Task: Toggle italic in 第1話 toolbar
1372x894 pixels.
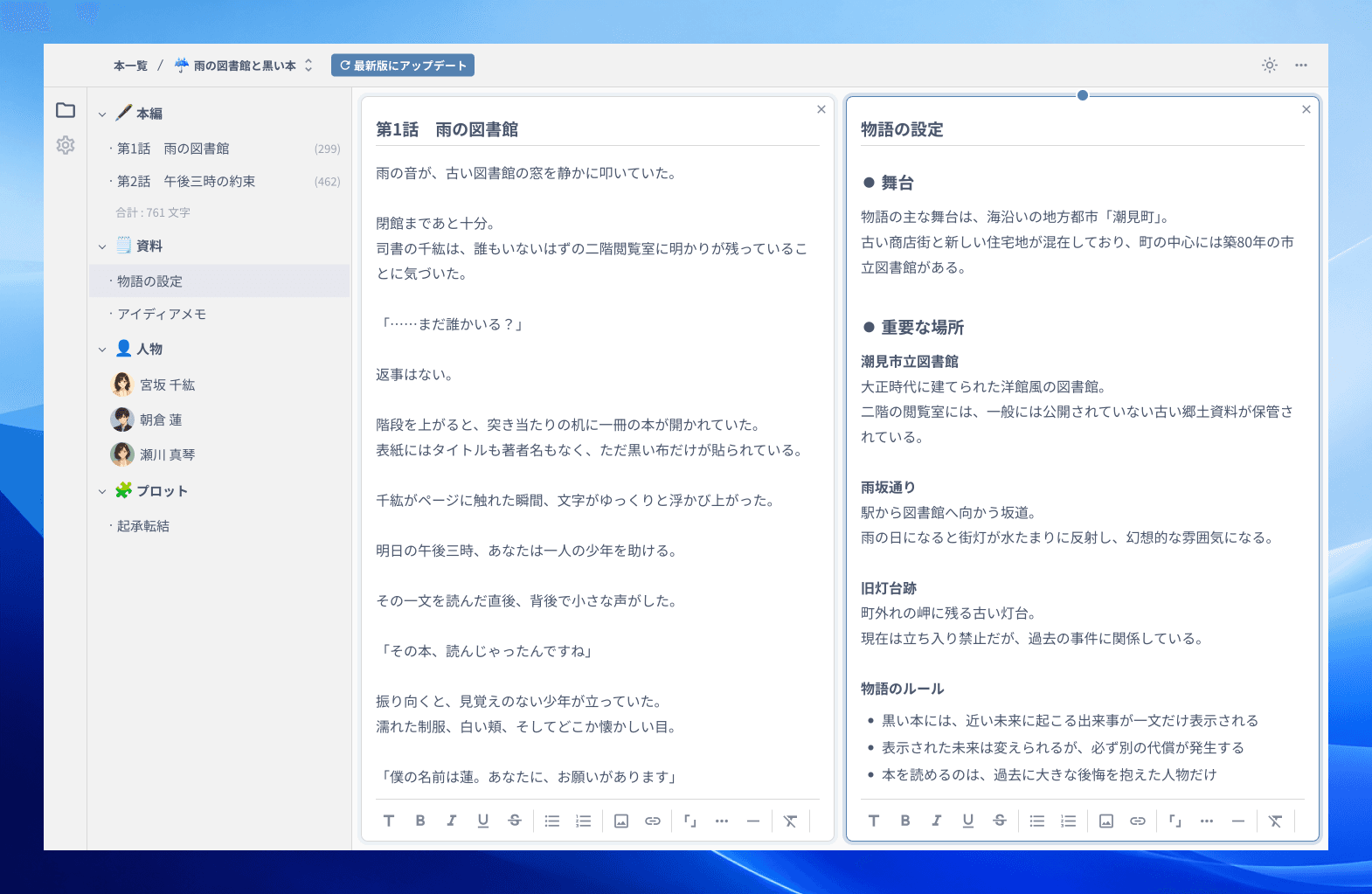Action: pos(452,821)
